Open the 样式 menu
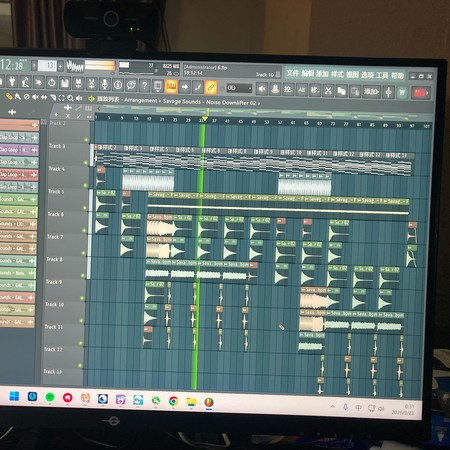Image resolution: width=450 pixels, height=450 pixels. 337,74
